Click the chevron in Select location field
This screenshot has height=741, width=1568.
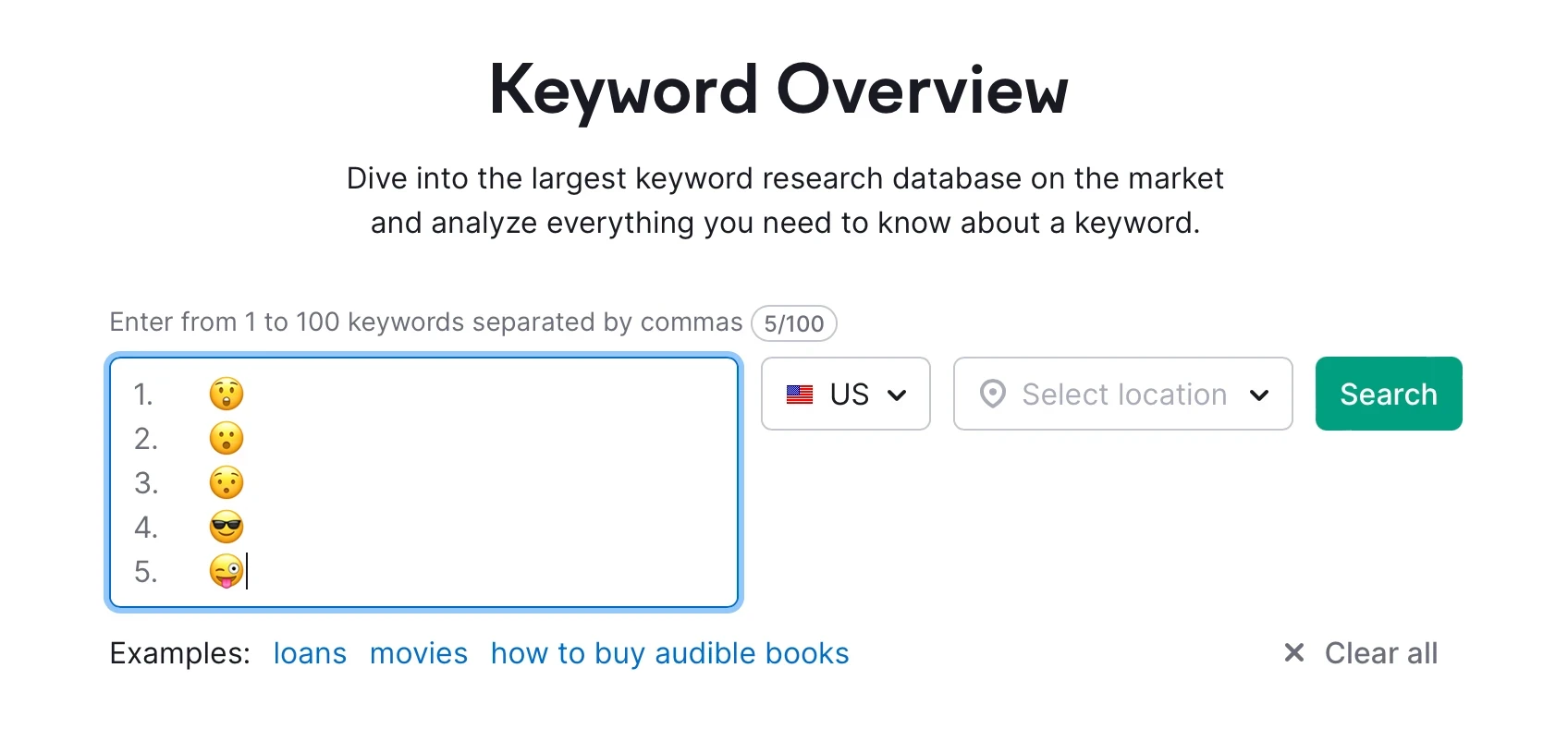pos(1259,395)
